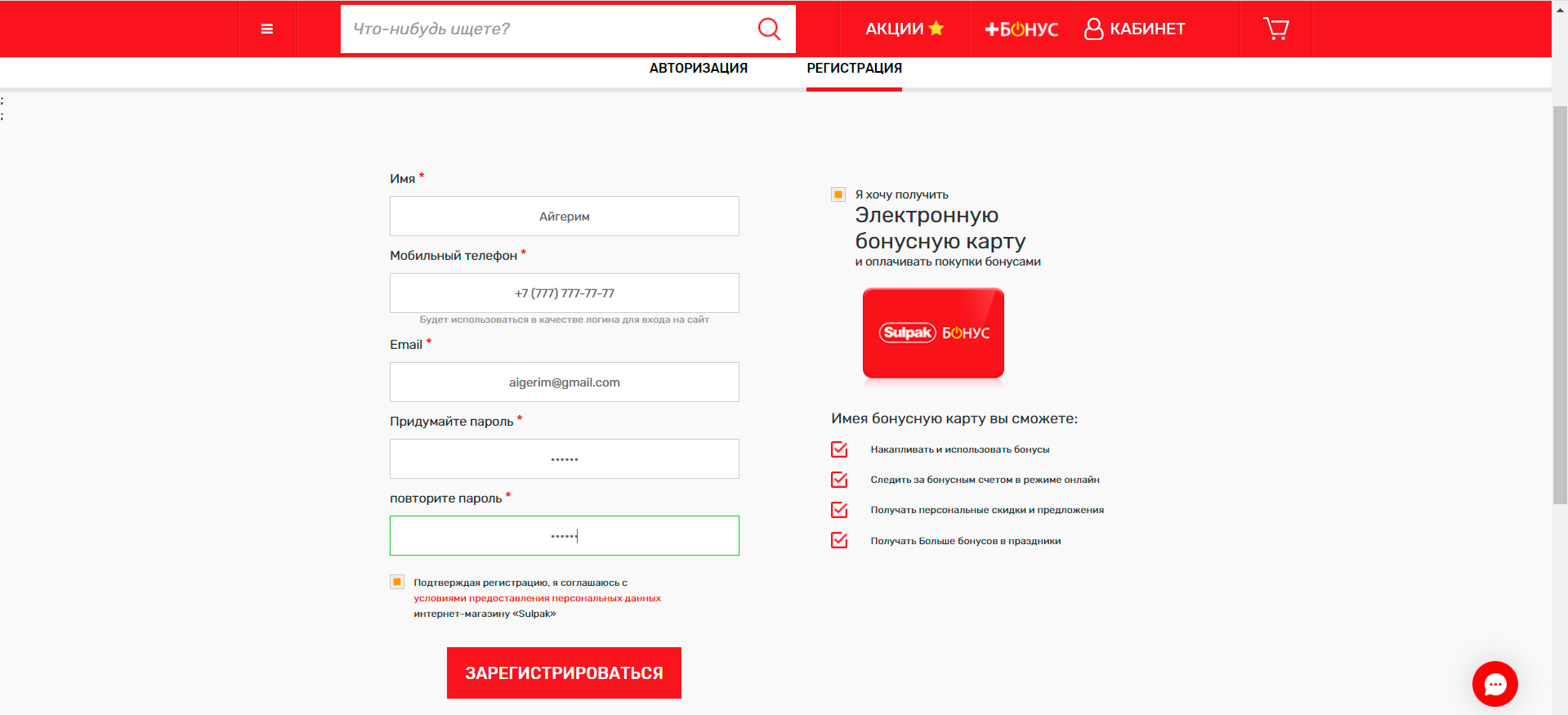1568x715 pixels.
Task: Click the 'Получать Больше бонусов' checkmark icon
Action: (x=839, y=540)
